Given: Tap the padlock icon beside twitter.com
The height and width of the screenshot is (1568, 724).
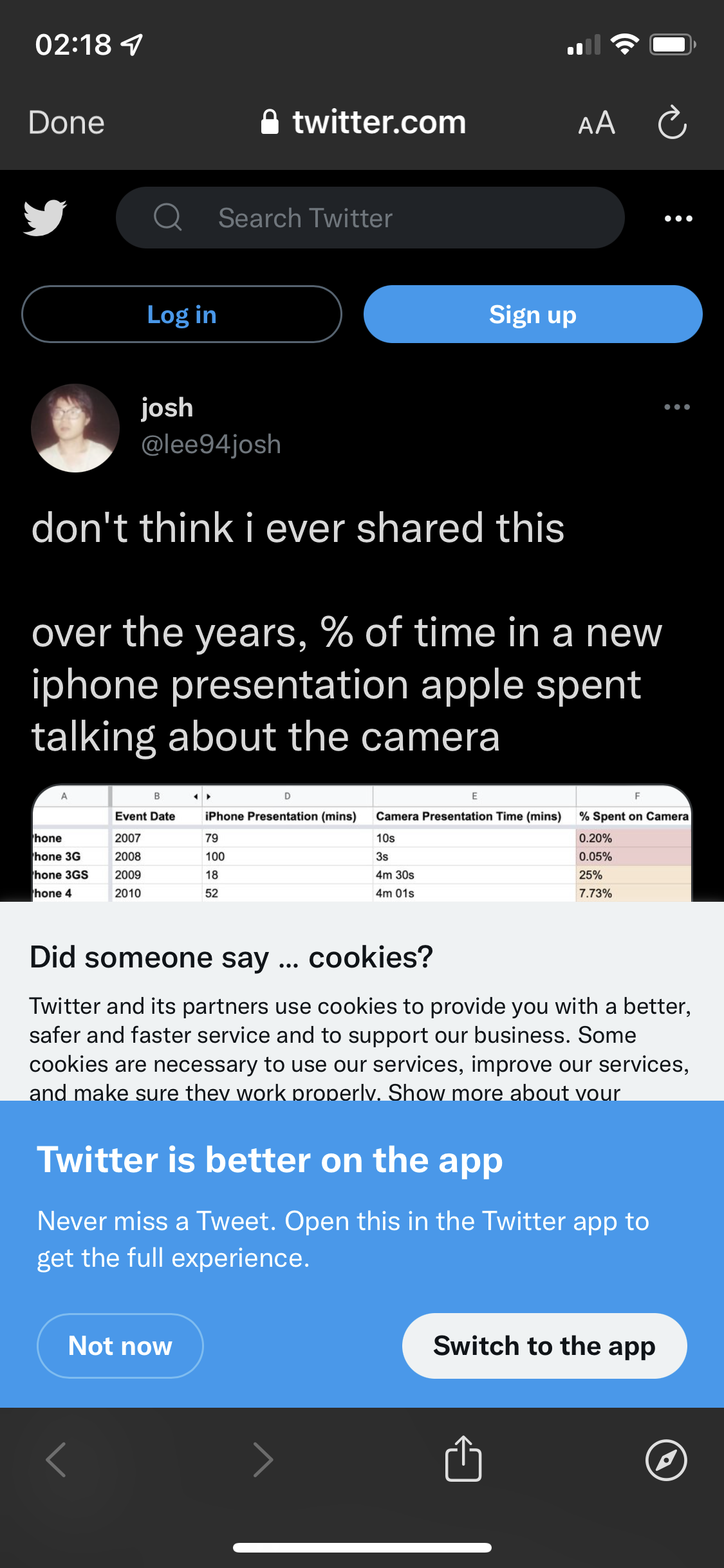Looking at the screenshot, I should [x=270, y=122].
